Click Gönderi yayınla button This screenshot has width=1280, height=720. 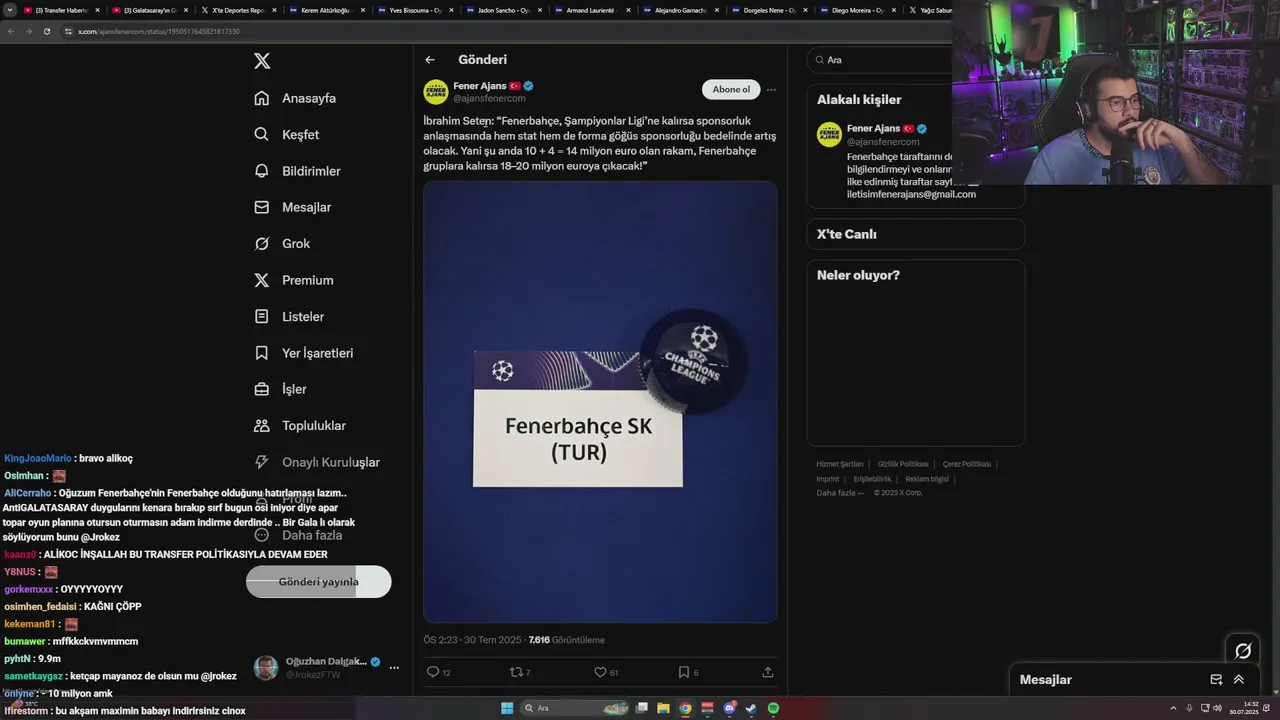(x=318, y=581)
